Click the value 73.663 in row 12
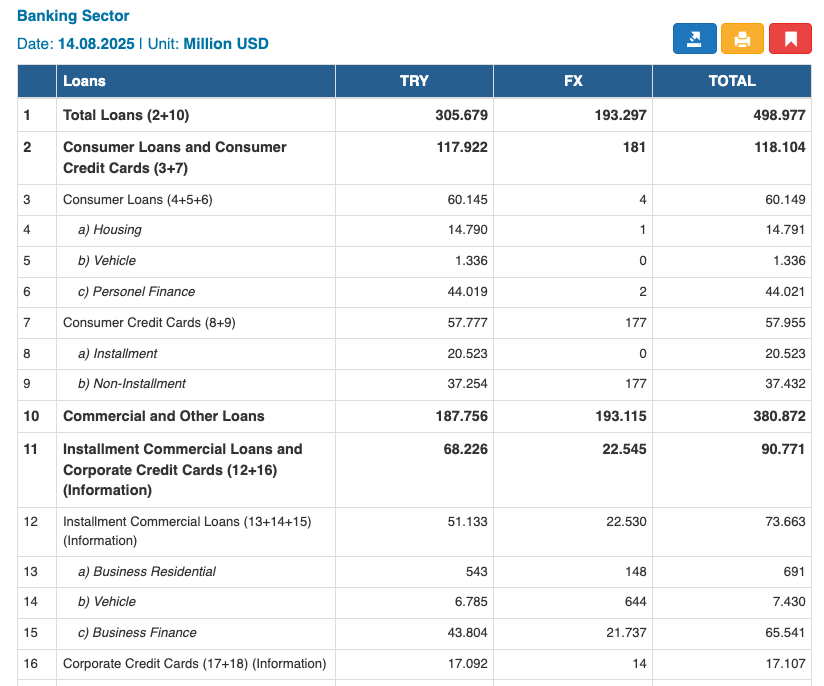 tap(785, 522)
